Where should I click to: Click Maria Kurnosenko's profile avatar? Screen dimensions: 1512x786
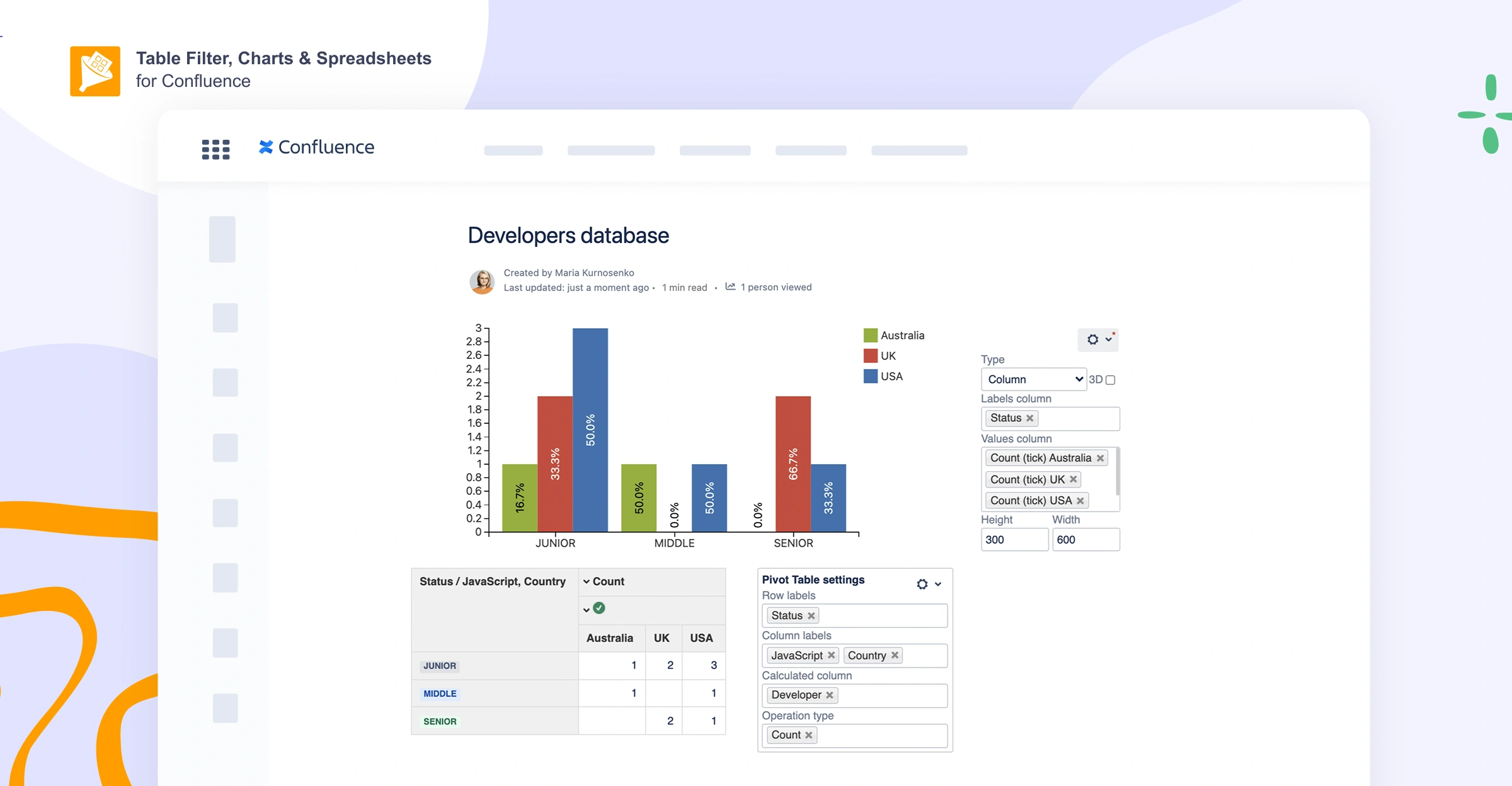point(482,281)
